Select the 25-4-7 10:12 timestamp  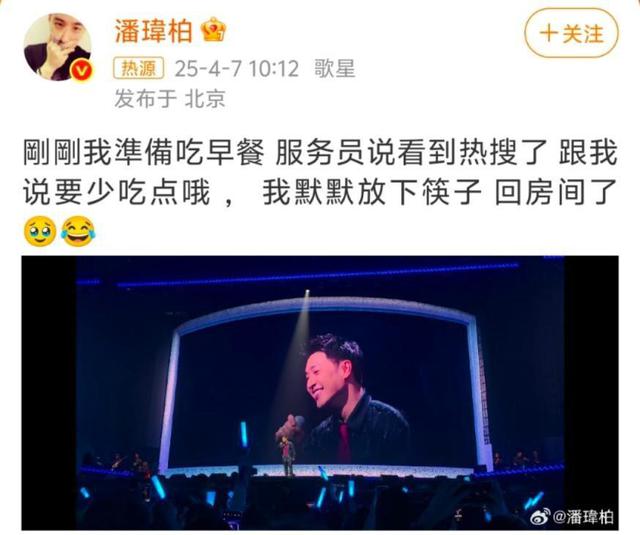click(237, 69)
